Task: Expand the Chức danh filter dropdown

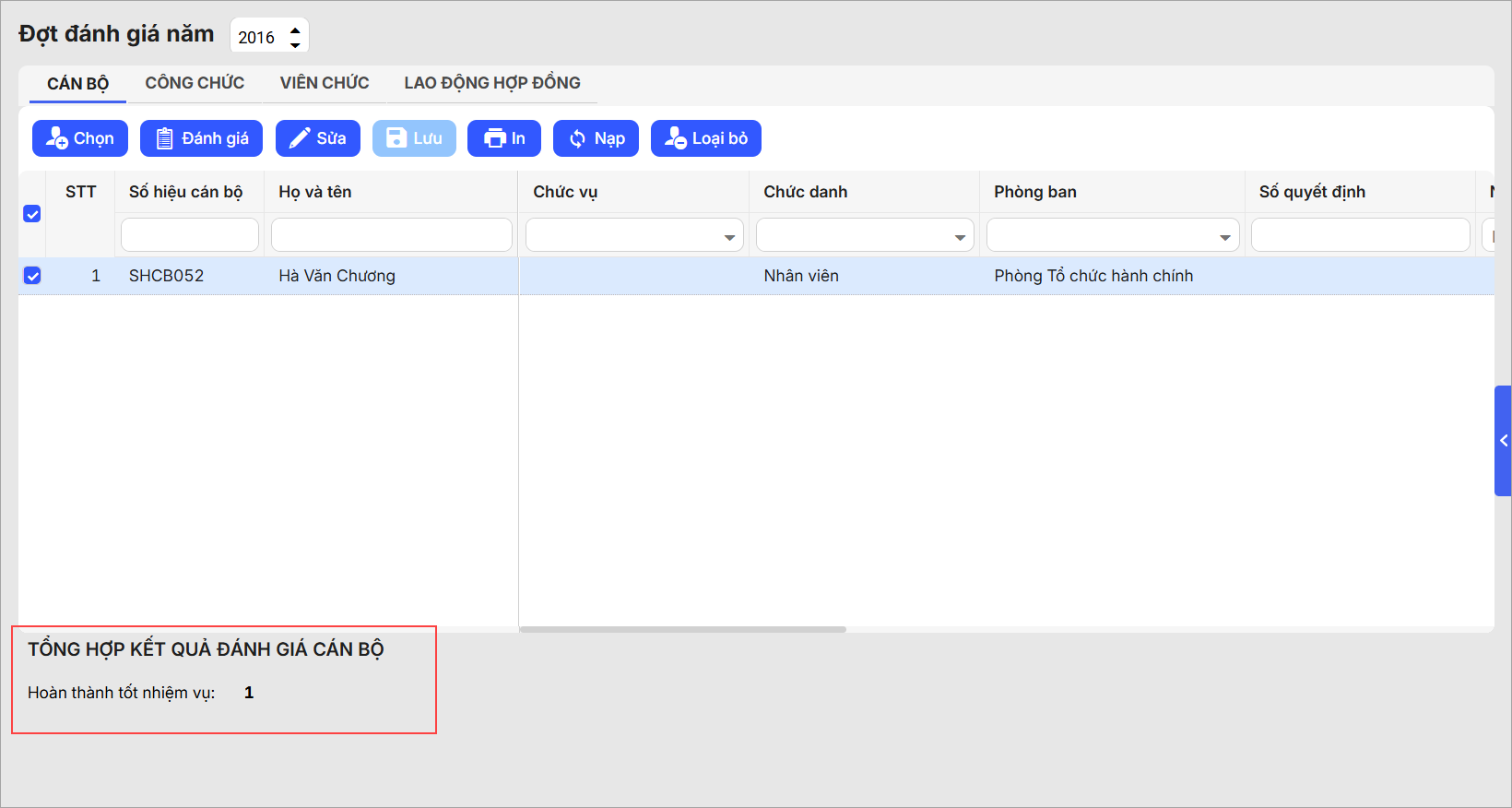Action: [960, 237]
